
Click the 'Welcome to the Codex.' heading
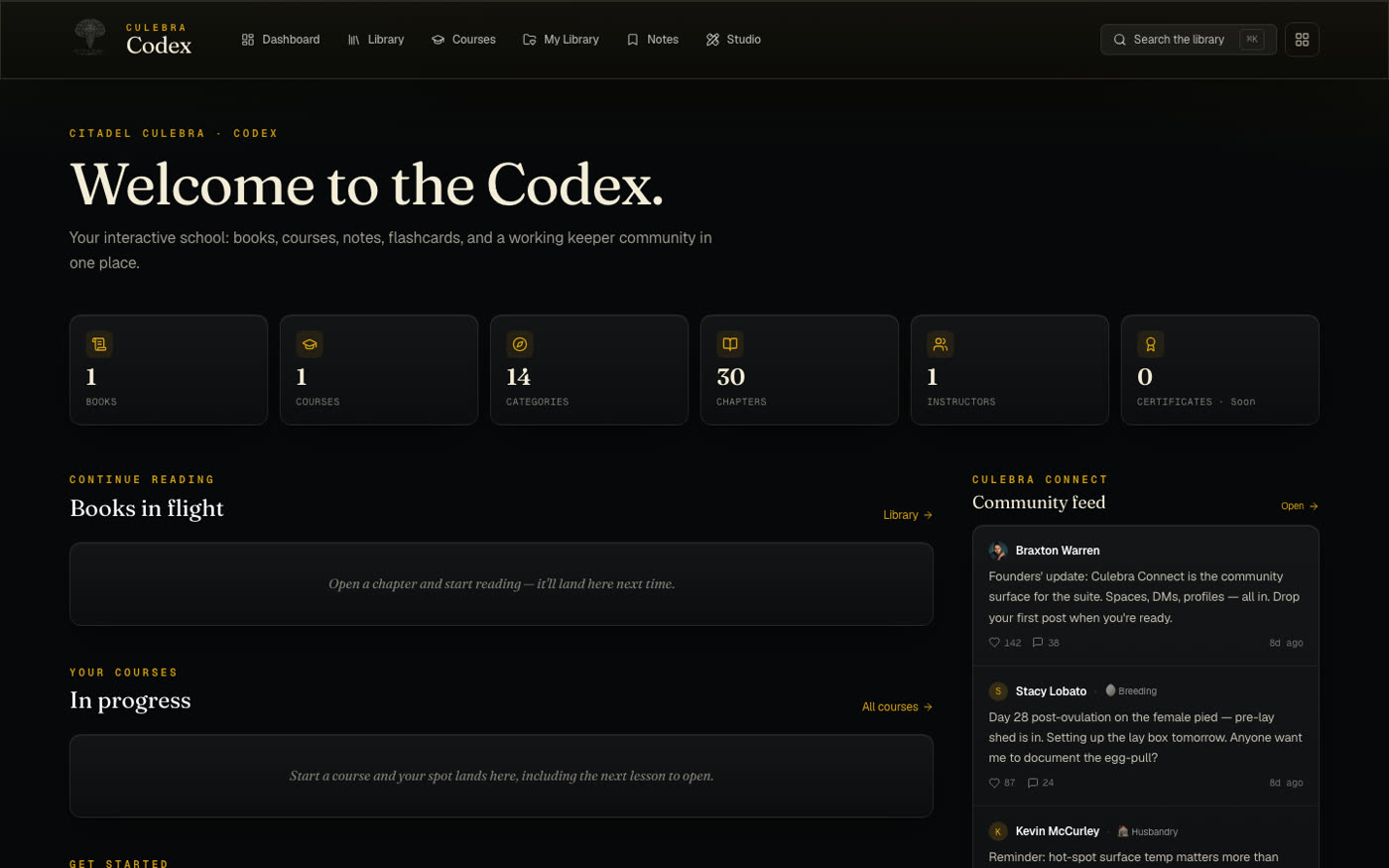pyautogui.click(x=366, y=184)
